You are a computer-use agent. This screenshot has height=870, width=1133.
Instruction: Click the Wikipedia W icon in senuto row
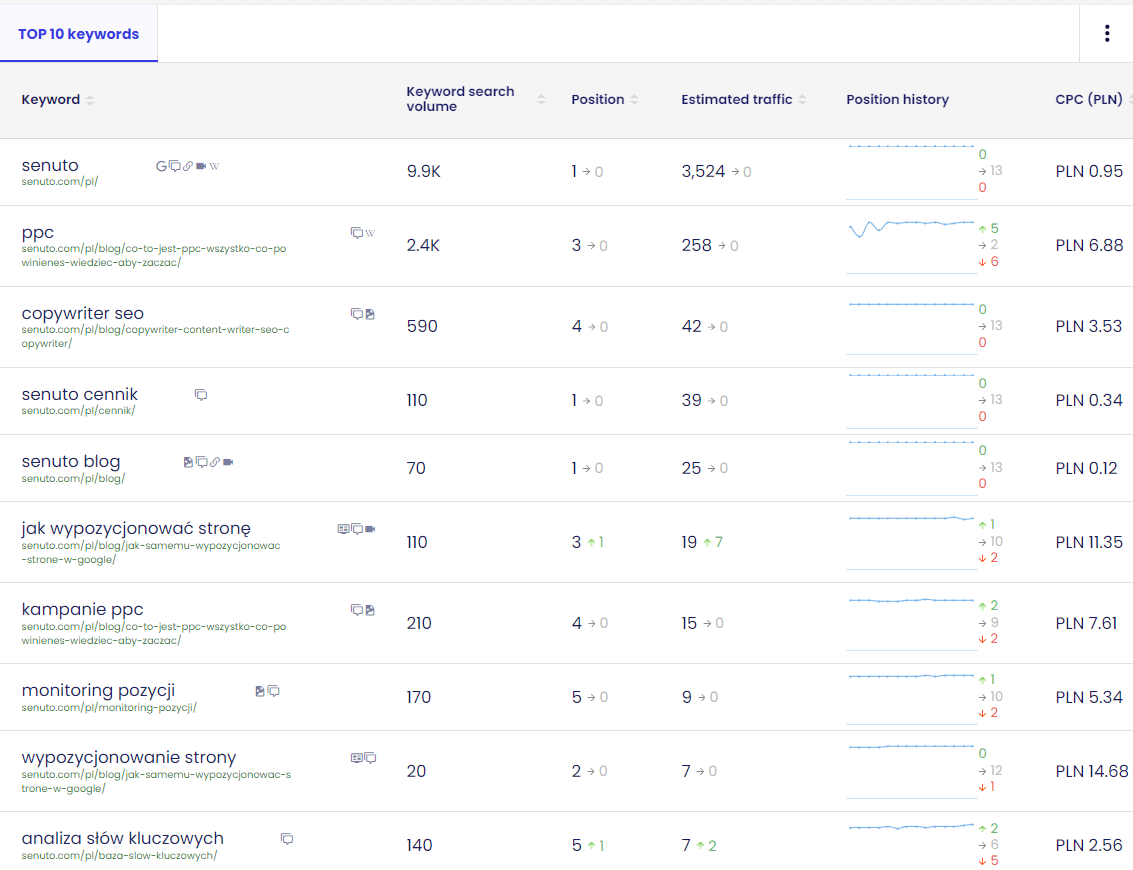[215, 166]
